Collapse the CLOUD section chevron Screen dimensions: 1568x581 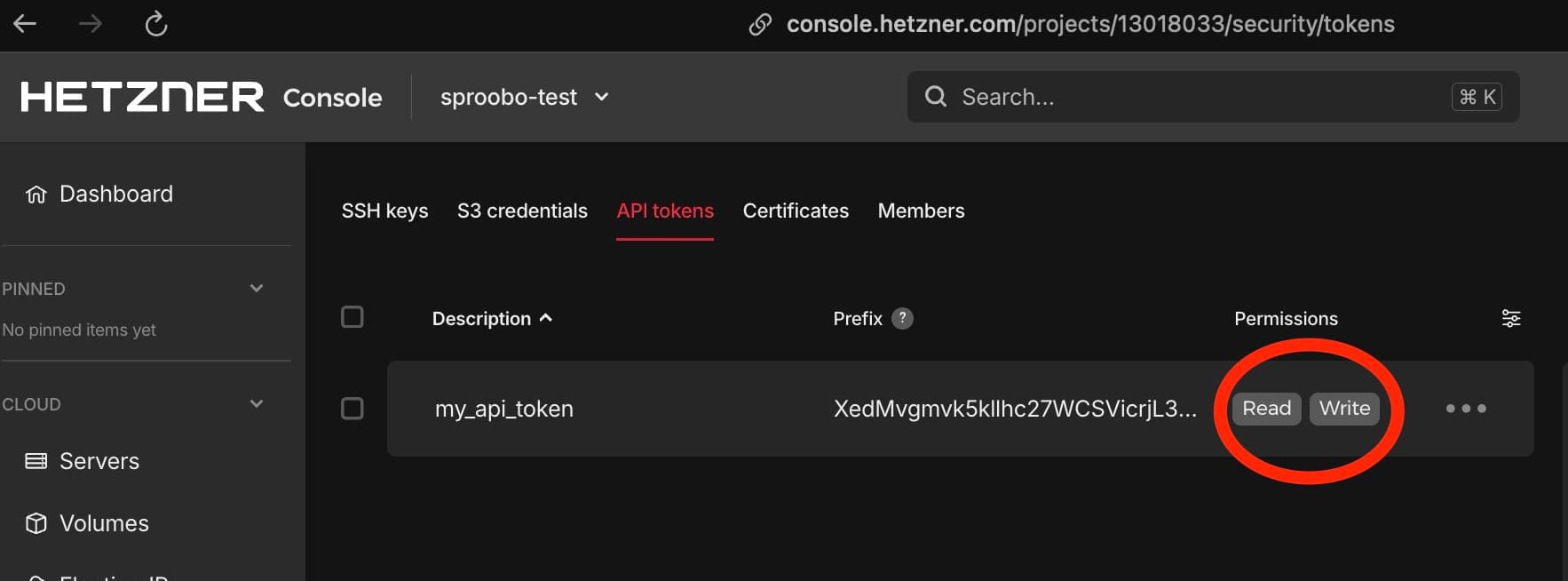(257, 403)
